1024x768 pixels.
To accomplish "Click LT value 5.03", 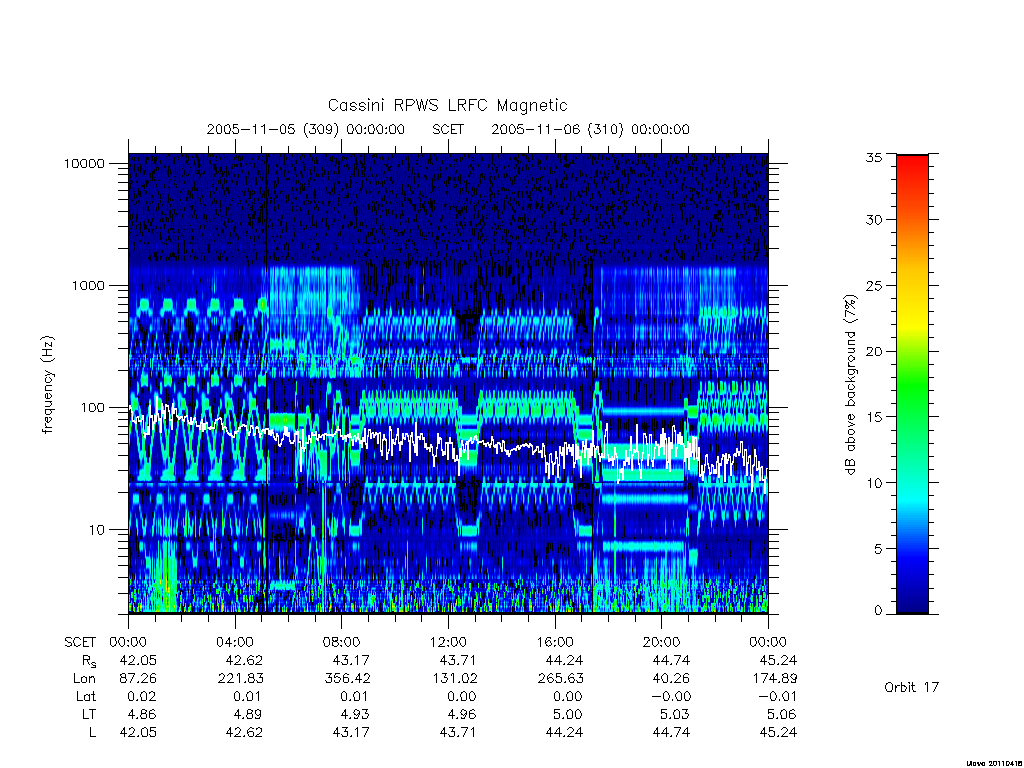I will [675, 714].
